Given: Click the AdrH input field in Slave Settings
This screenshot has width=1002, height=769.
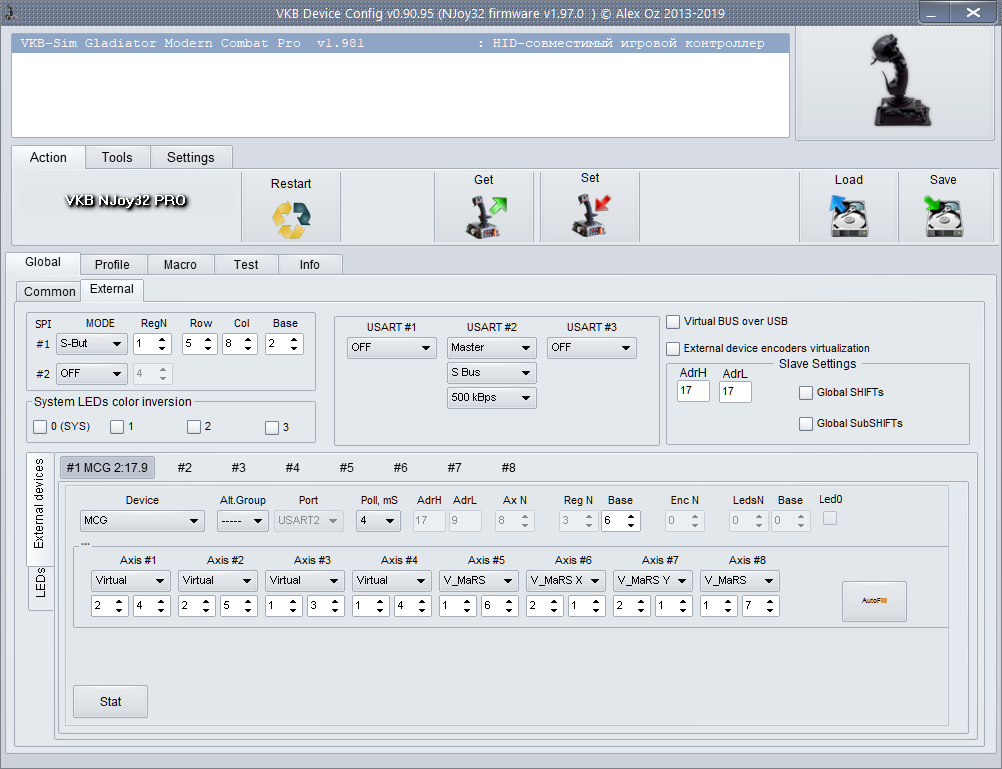Looking at the screenshot, I should point(692,392).
